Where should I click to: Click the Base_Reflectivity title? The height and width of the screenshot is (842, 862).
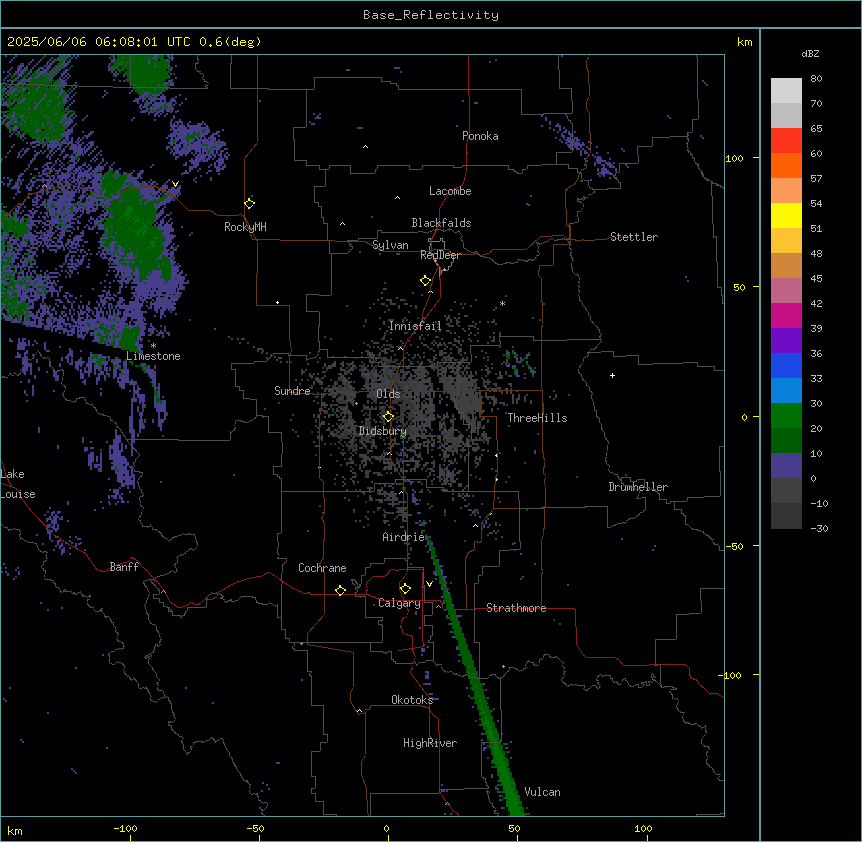point(431,15)
